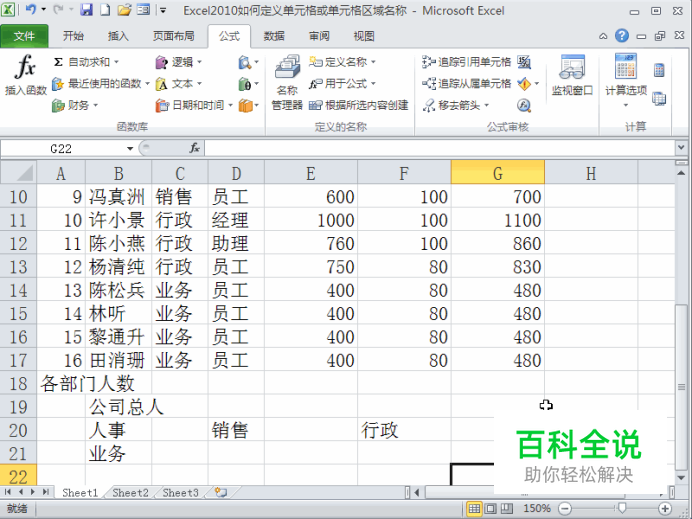Viewport: 692px width, 519px height.
Task: Open the Financial (财务) functions list
Action: tap(75, 105)
